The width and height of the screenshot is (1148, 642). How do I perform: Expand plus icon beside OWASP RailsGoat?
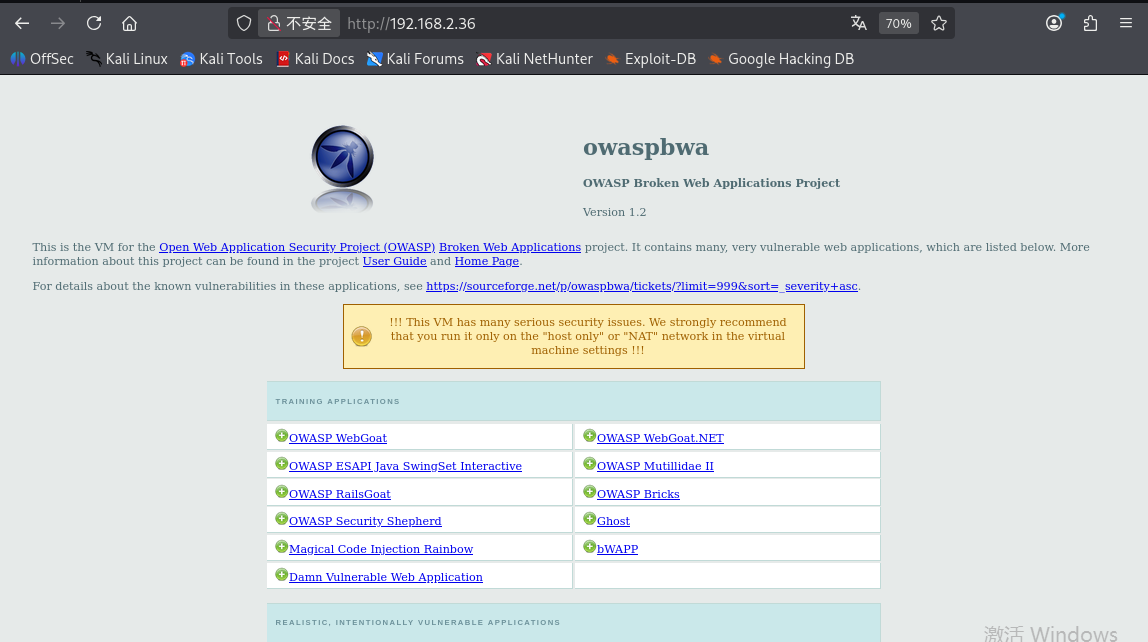click(x=281, y=492)
